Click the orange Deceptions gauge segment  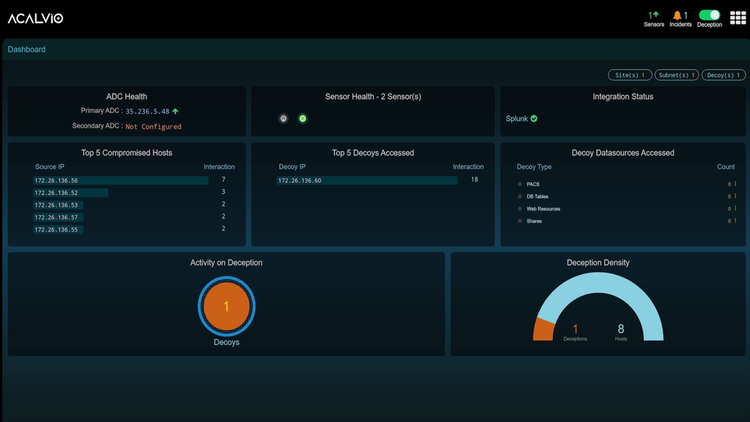[544, 330]
